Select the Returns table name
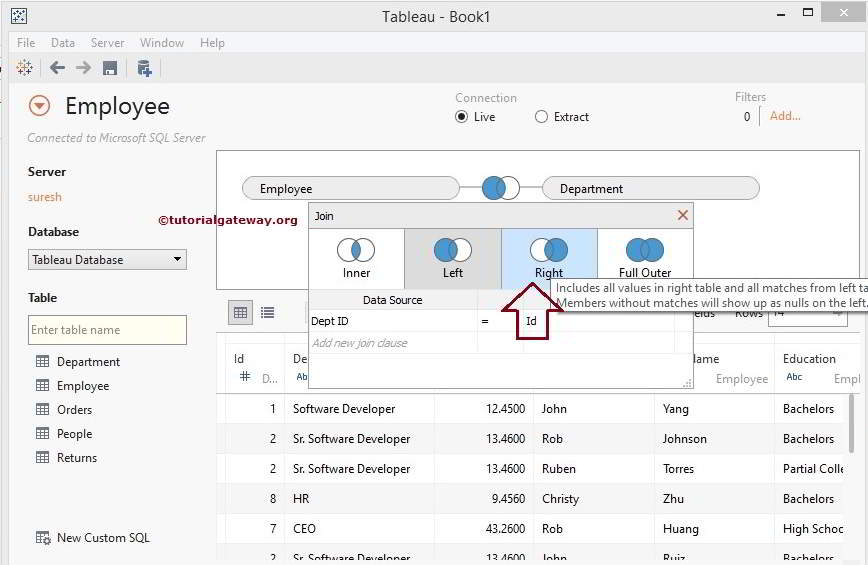The height and width of the screenshot is (565, 868). [x=77, y=457]
